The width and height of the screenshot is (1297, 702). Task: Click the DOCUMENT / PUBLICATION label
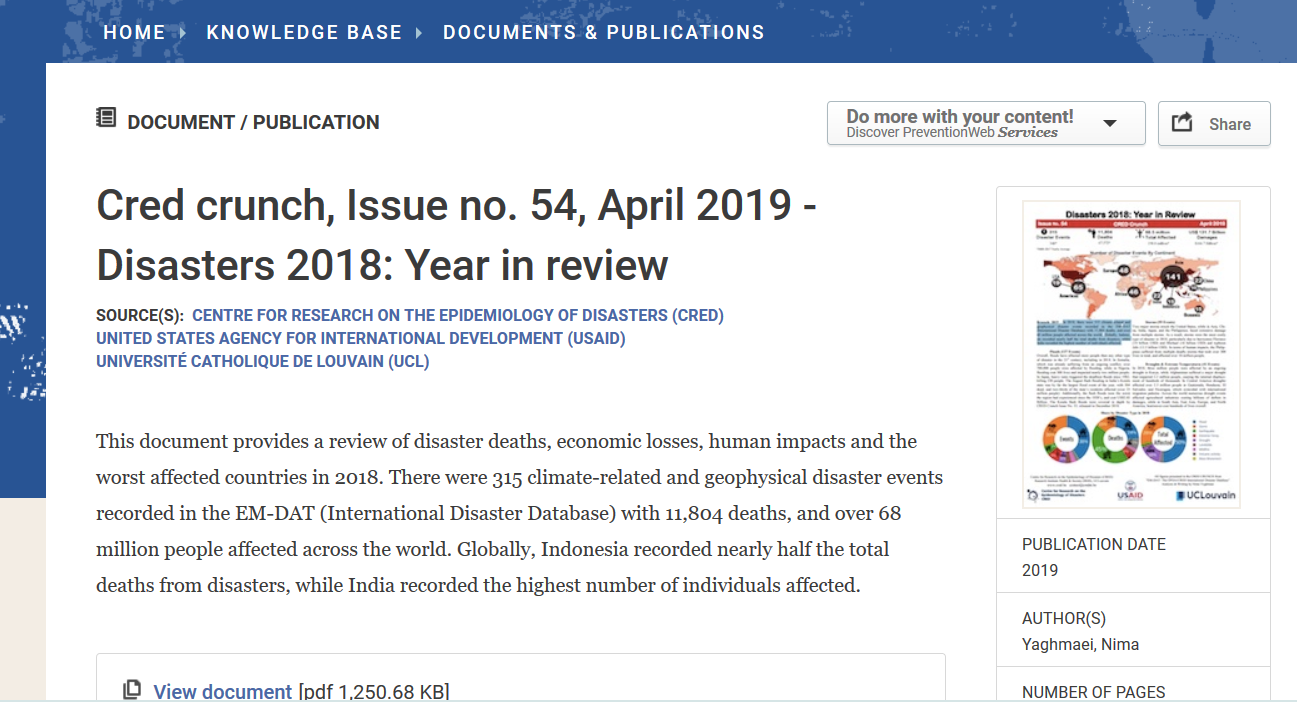[x=253, y=122]
